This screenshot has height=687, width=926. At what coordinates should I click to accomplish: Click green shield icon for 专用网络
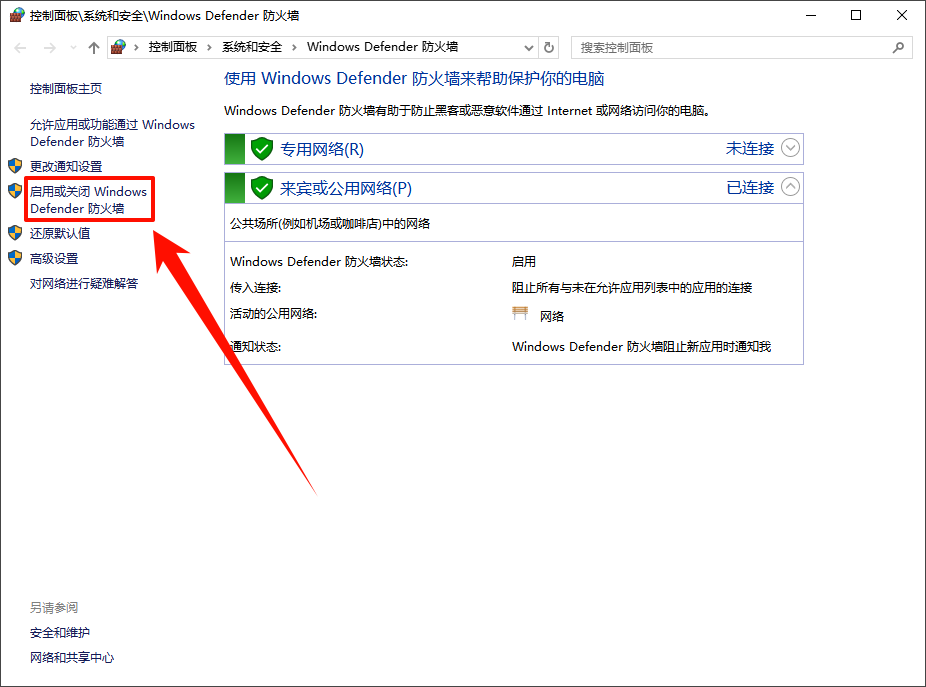[x=262, y=149]
